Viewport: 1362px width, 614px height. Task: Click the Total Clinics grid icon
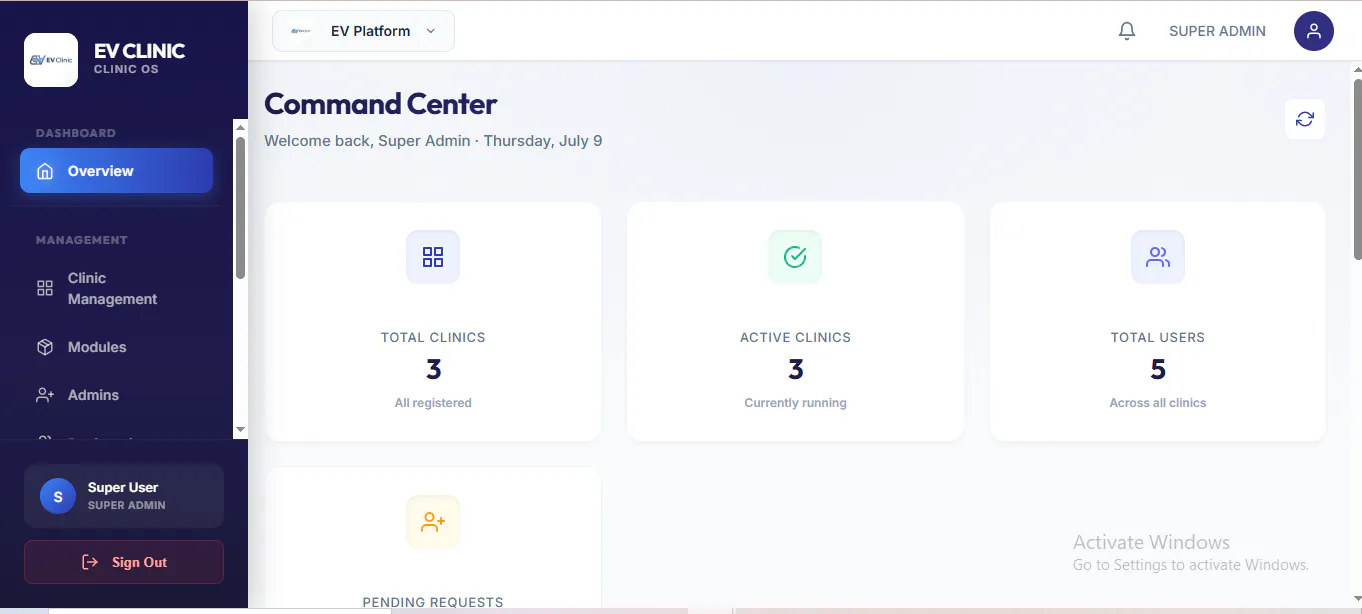click(433, 257)
